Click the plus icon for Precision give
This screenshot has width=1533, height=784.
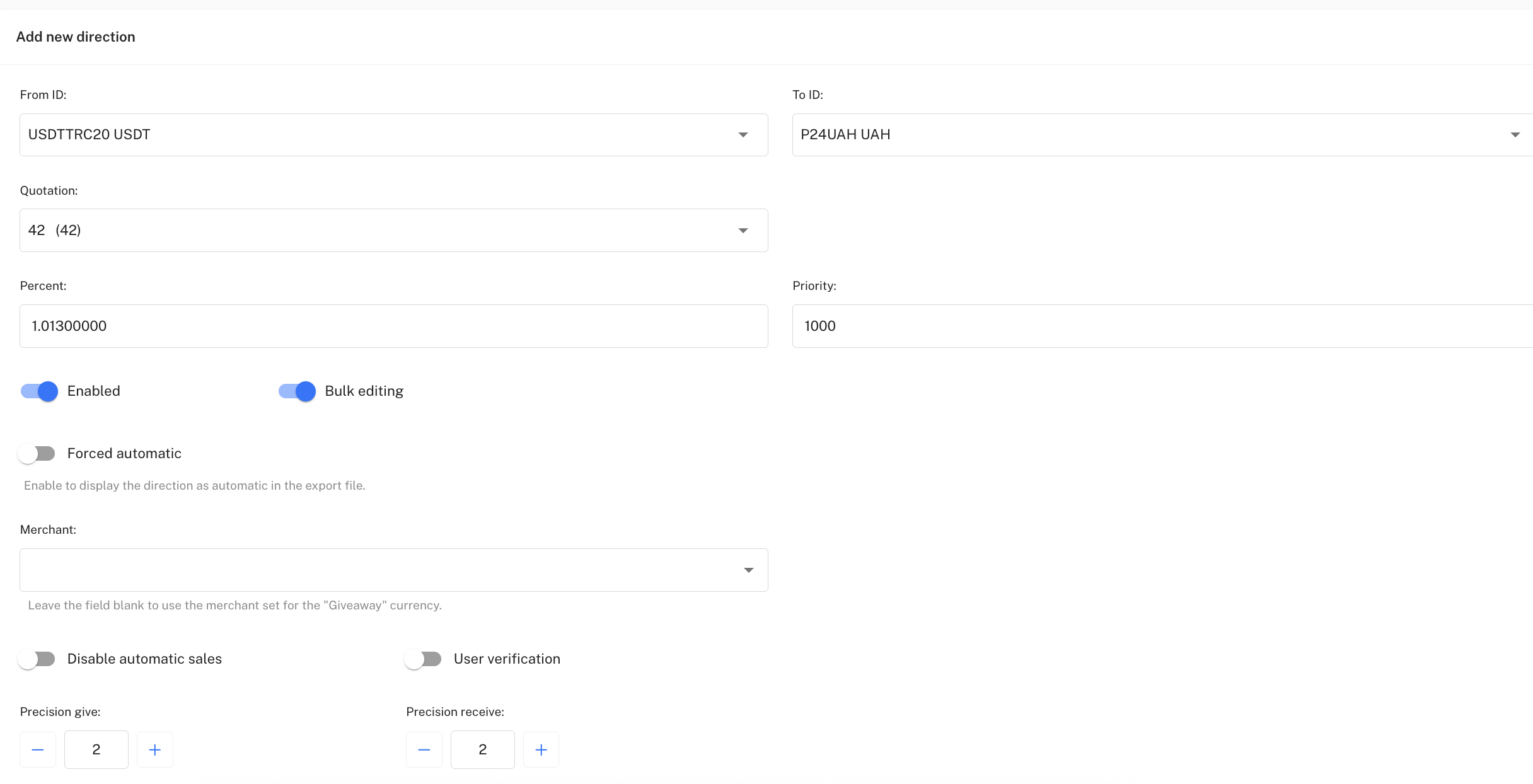tap(155, 750)
